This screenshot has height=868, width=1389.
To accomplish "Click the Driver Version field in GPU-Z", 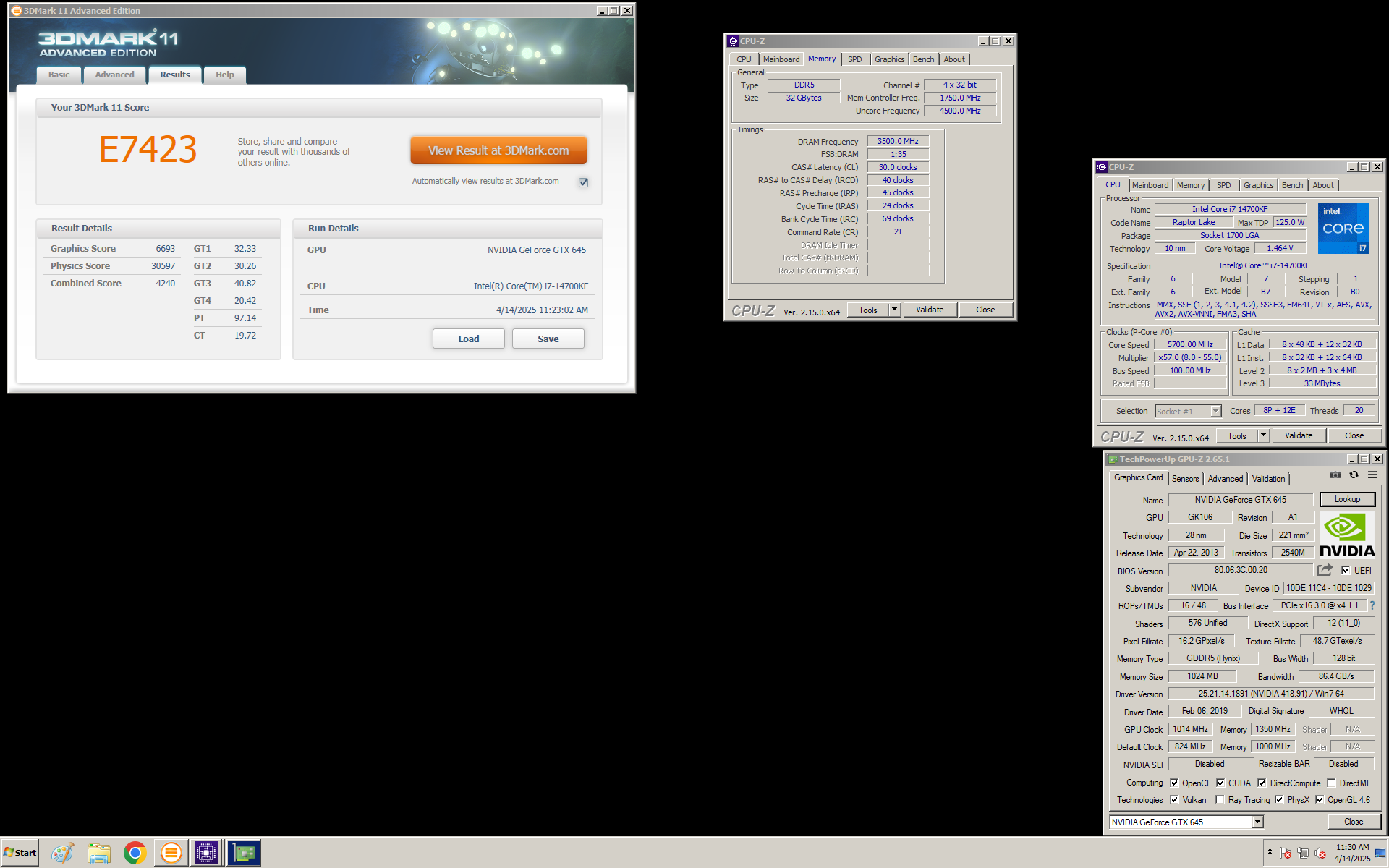I will click(1271, 694).
